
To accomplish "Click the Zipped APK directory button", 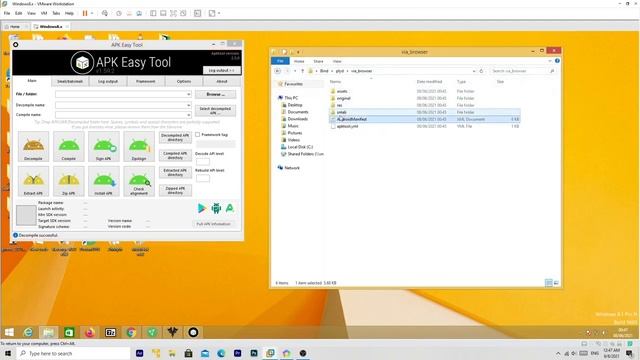I will 175,190.
